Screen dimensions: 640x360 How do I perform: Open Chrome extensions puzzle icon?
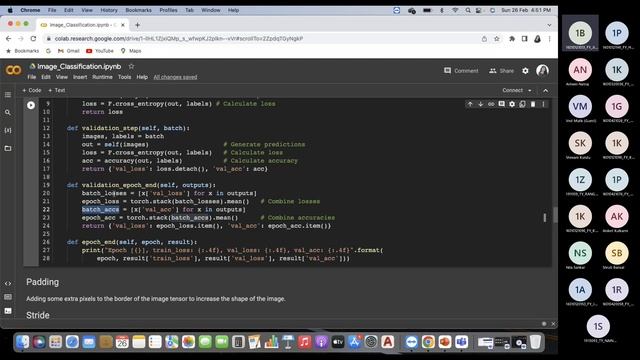pos(512,39)
